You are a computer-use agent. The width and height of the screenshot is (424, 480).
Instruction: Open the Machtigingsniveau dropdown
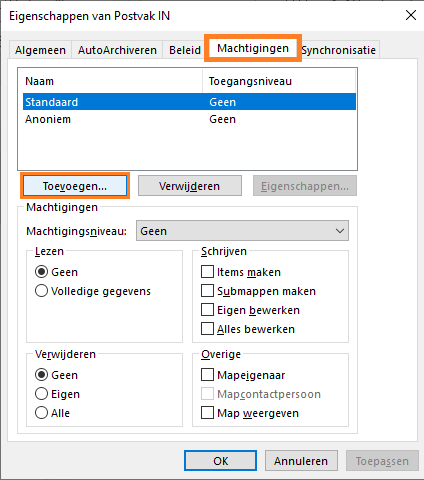tap(242, 231)
